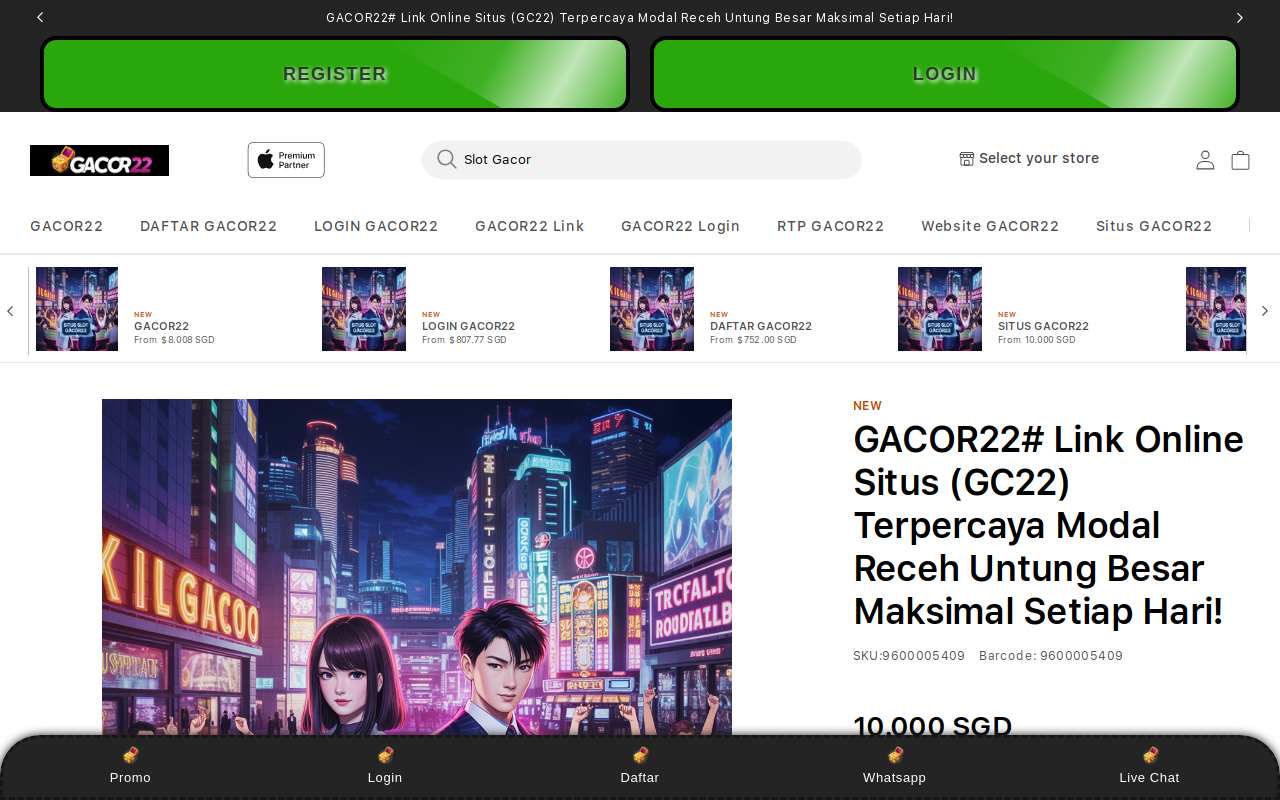The height and width of the screenshot is (800, 1280).
Task: Open GACOR22 Link menu item
Action: click(x=530, y=226)
